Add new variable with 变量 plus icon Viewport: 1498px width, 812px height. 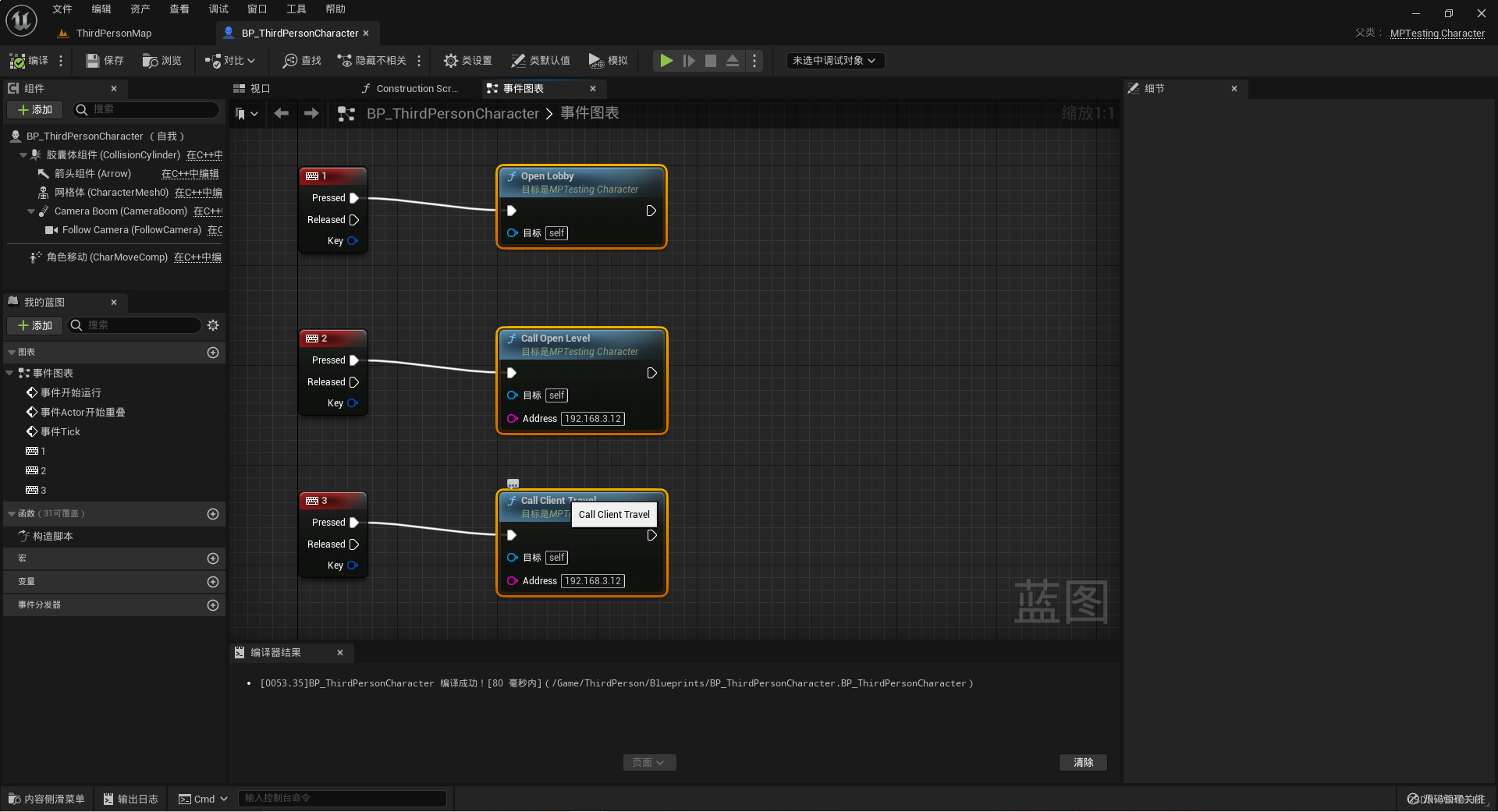213,582
